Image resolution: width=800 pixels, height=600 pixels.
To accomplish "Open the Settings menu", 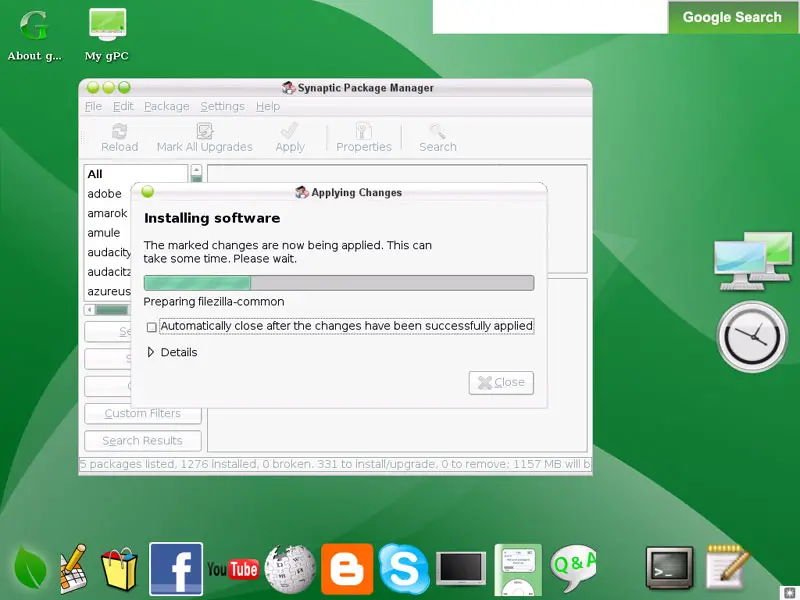I will point(222,106).
